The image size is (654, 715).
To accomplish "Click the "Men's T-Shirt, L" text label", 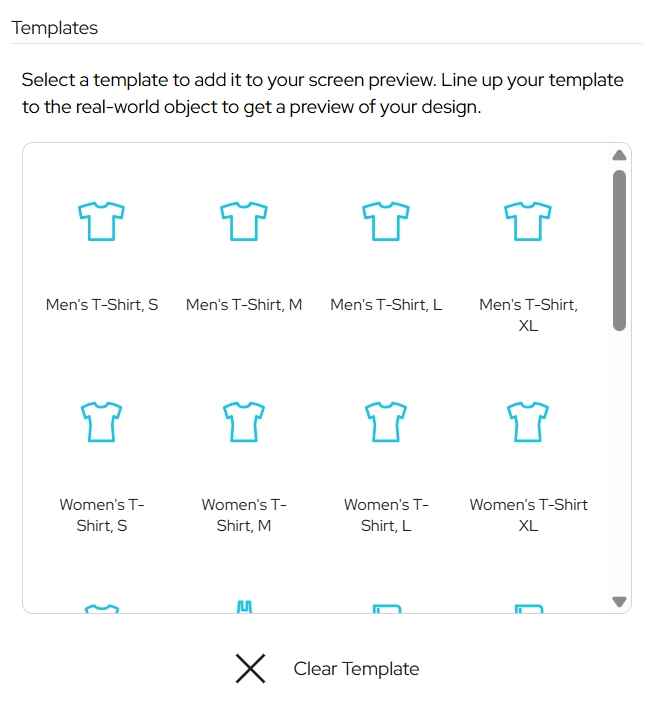I will (x=386, y=305).
